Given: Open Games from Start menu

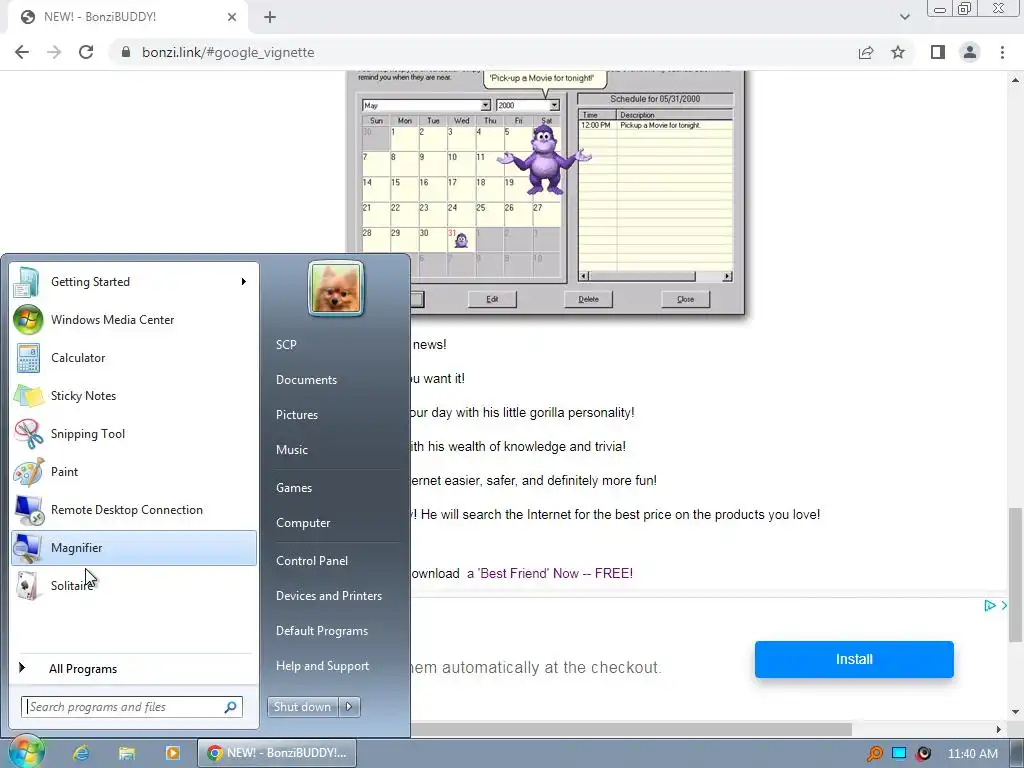Looking at the screenshot, I should coord(294,488).
